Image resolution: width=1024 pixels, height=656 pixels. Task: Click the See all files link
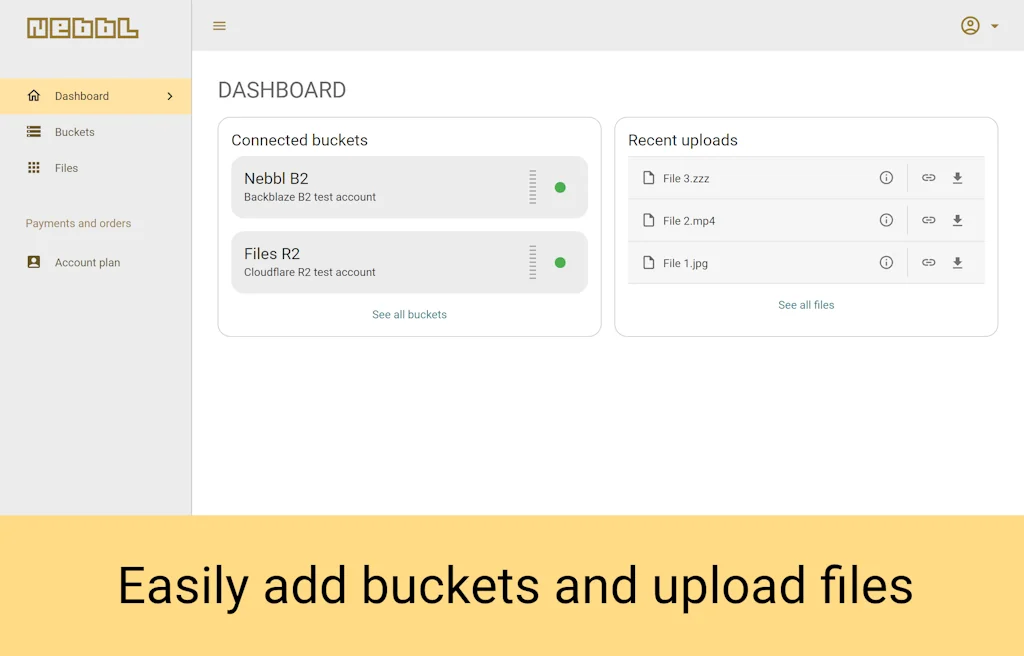pyautogui.click(x=806, y=305)
